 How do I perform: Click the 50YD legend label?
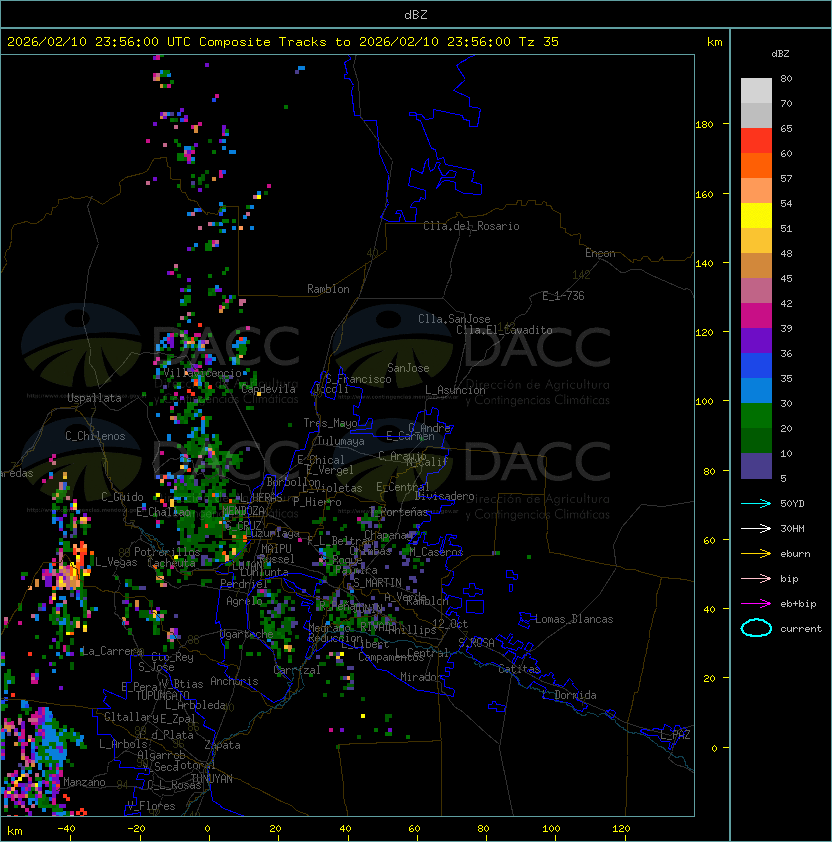coord(792,504)
